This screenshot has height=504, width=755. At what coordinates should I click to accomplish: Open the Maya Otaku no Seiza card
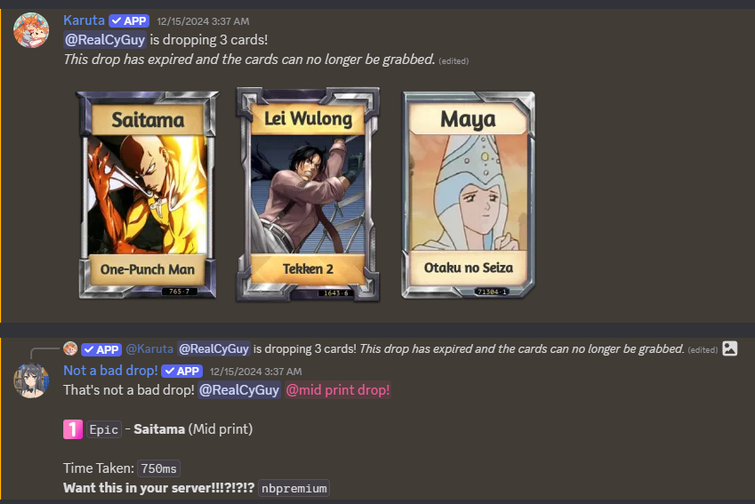469,195
